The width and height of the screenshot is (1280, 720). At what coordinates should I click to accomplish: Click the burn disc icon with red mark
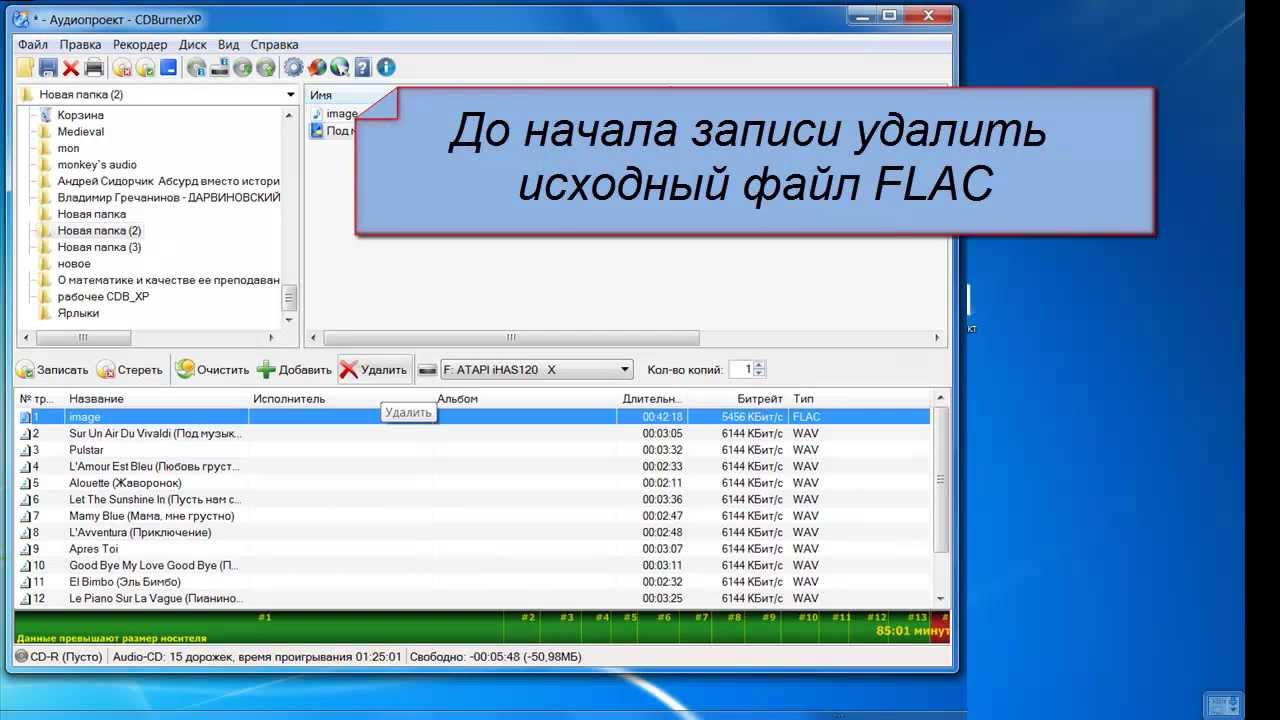(122, 68)
